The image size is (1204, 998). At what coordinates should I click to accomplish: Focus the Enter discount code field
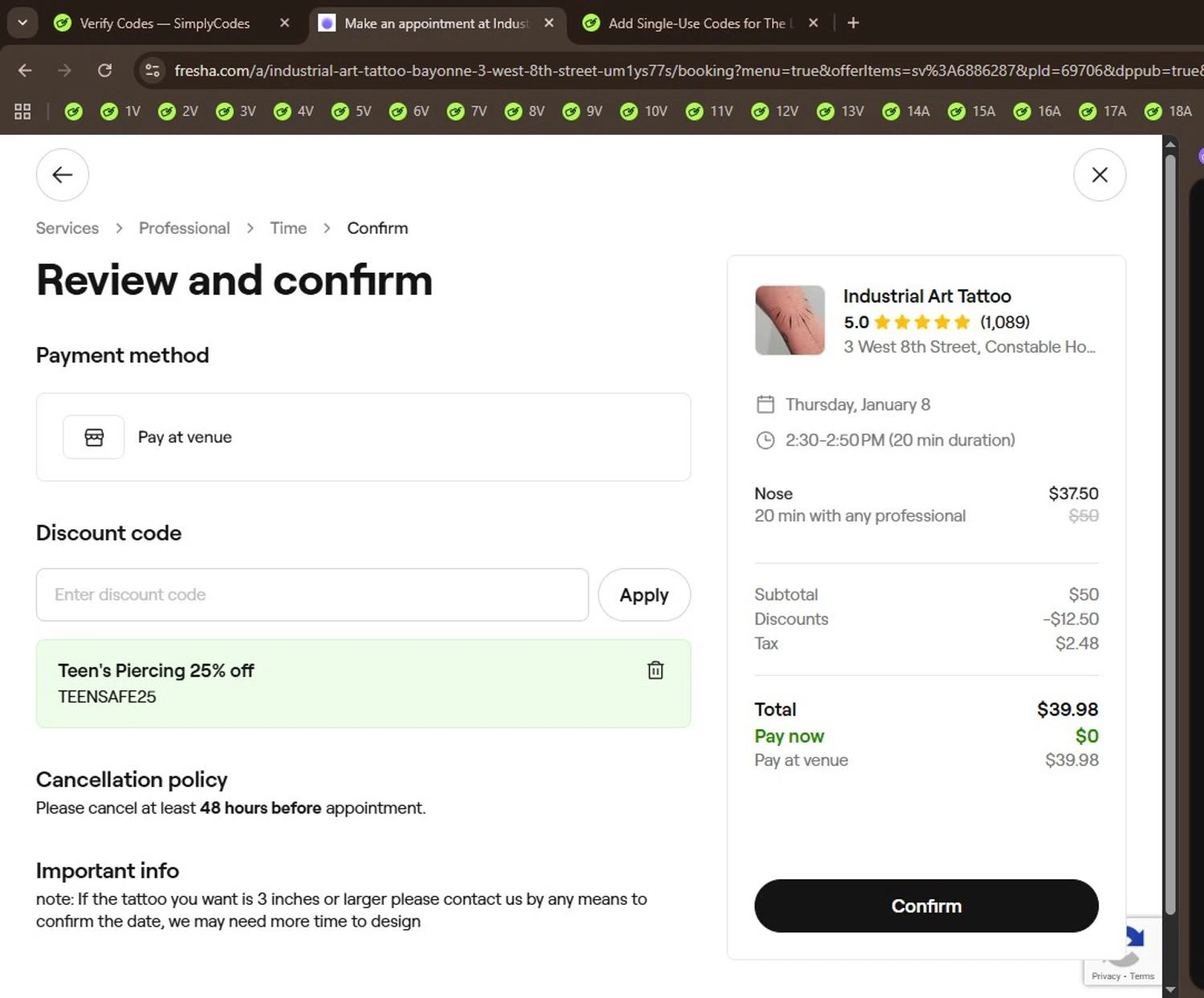(312, 595)
